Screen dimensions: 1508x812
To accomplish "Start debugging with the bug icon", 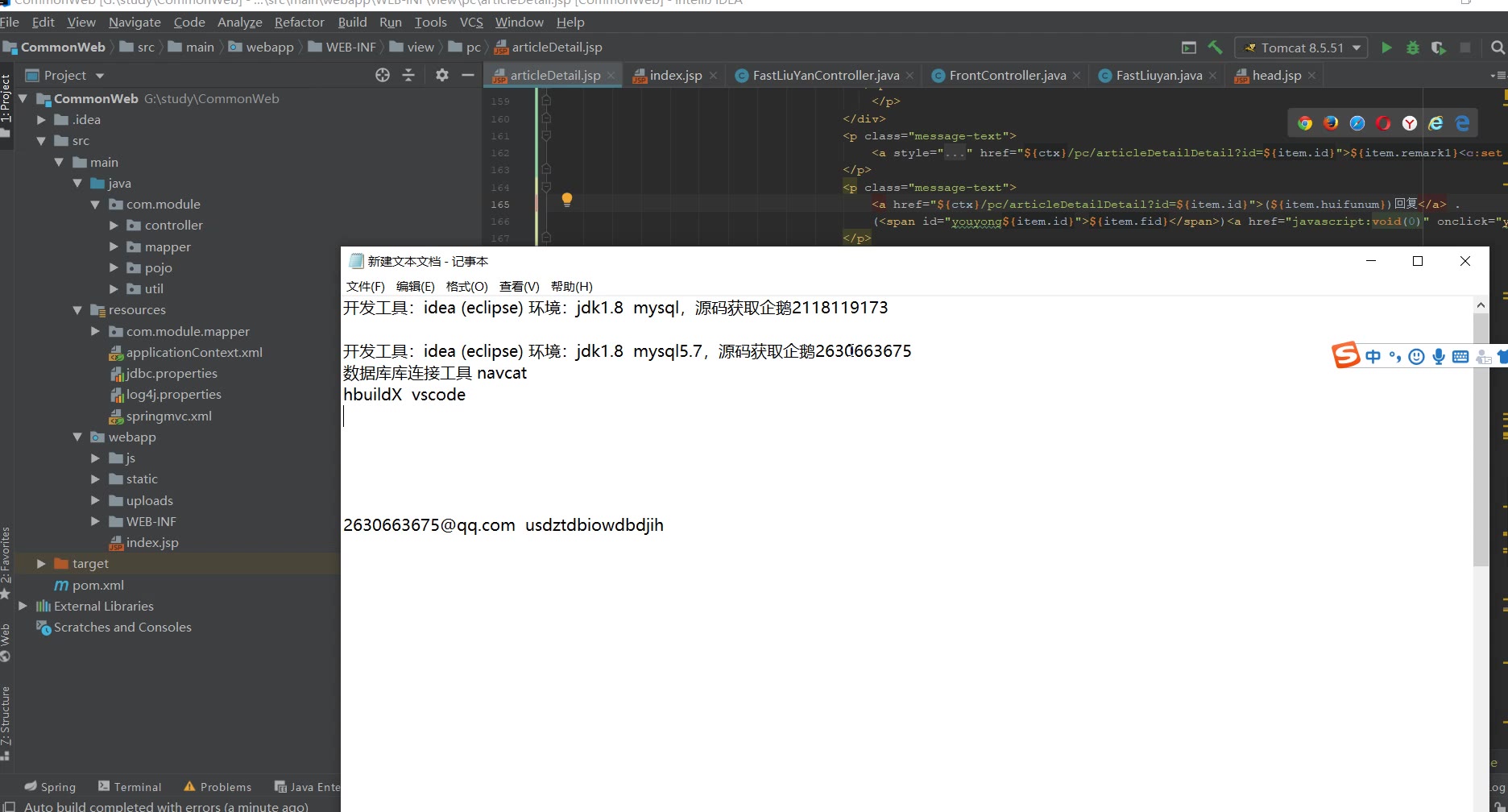I will click(1412, 48).
